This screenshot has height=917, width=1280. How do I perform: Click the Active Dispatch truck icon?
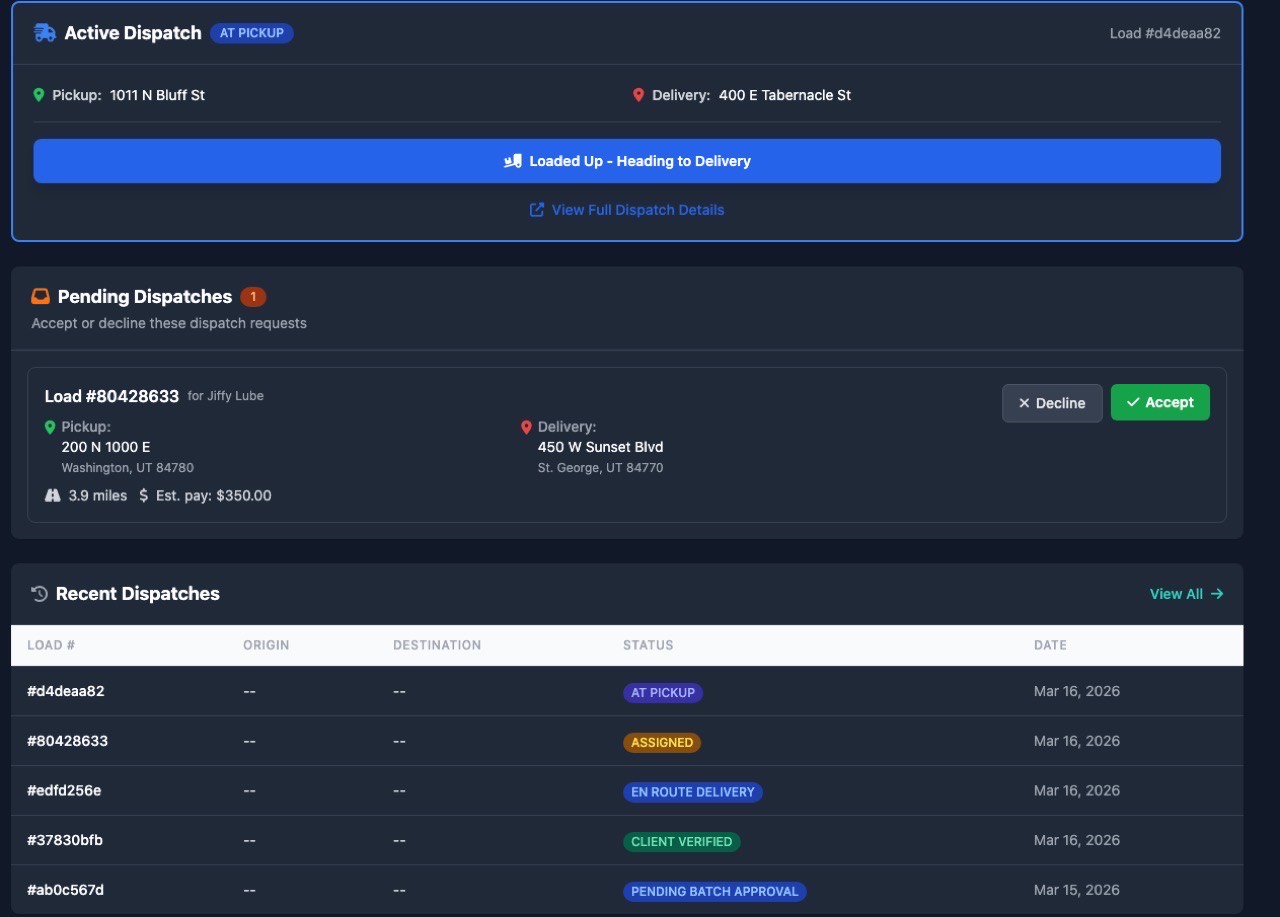point(45,33)
